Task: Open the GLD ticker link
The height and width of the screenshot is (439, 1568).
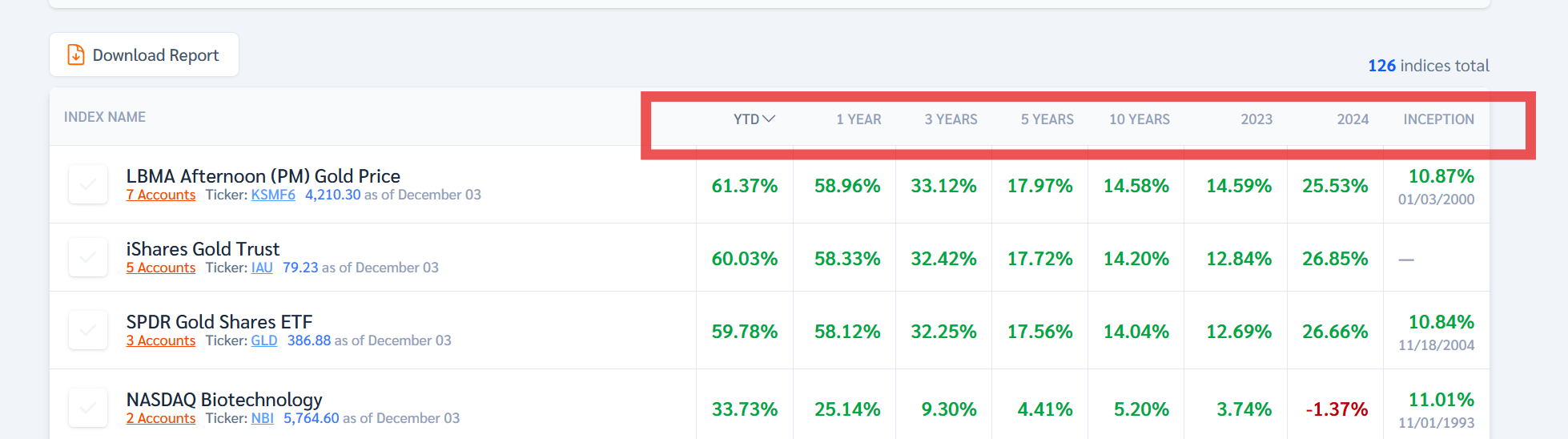Action: click(x=264, y=340)
